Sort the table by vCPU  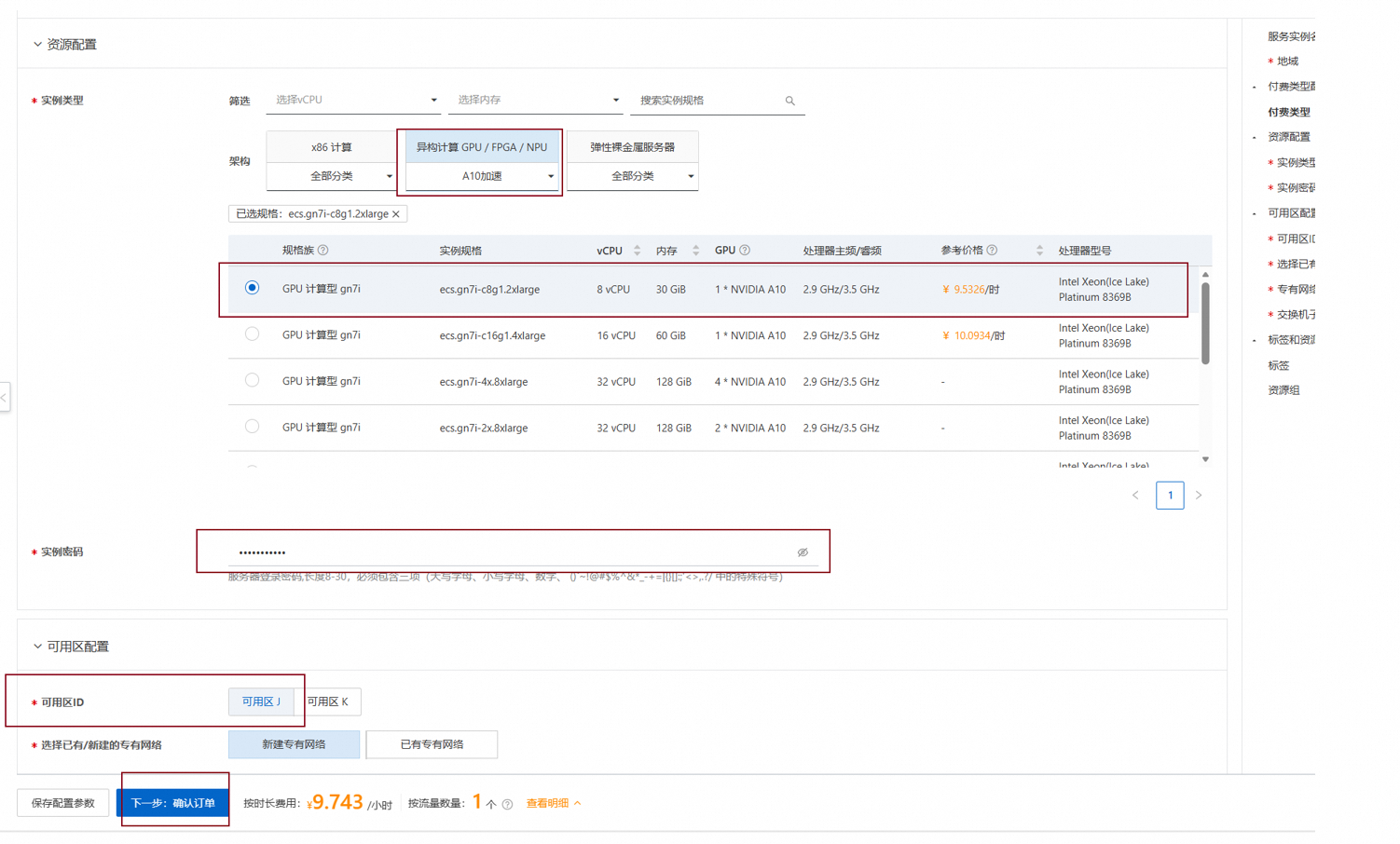click(638, 251)
